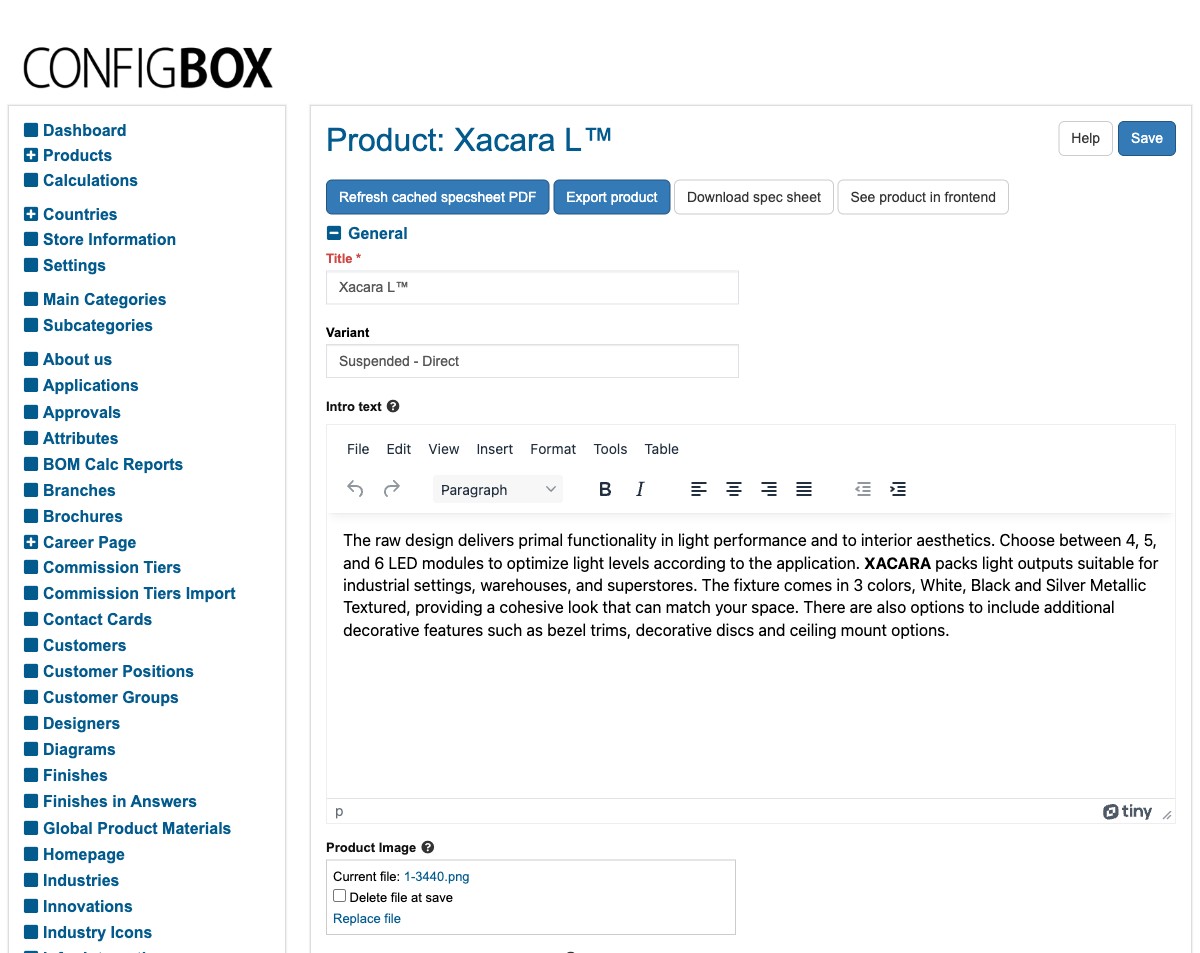
Task: Click the Settings sidebar square icon
Action: click(31, 266)
